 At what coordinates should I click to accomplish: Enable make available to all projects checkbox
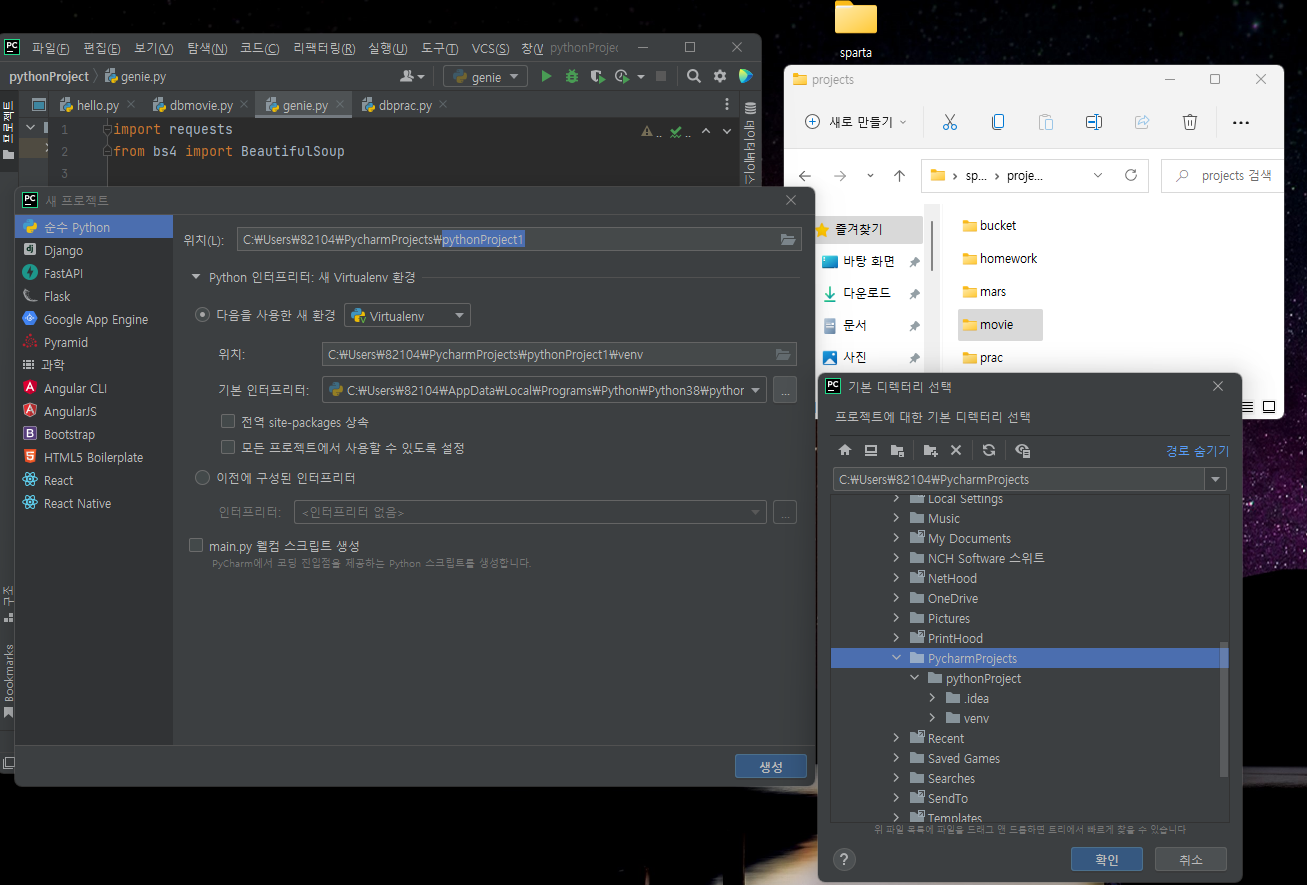(x=228, y=447)
